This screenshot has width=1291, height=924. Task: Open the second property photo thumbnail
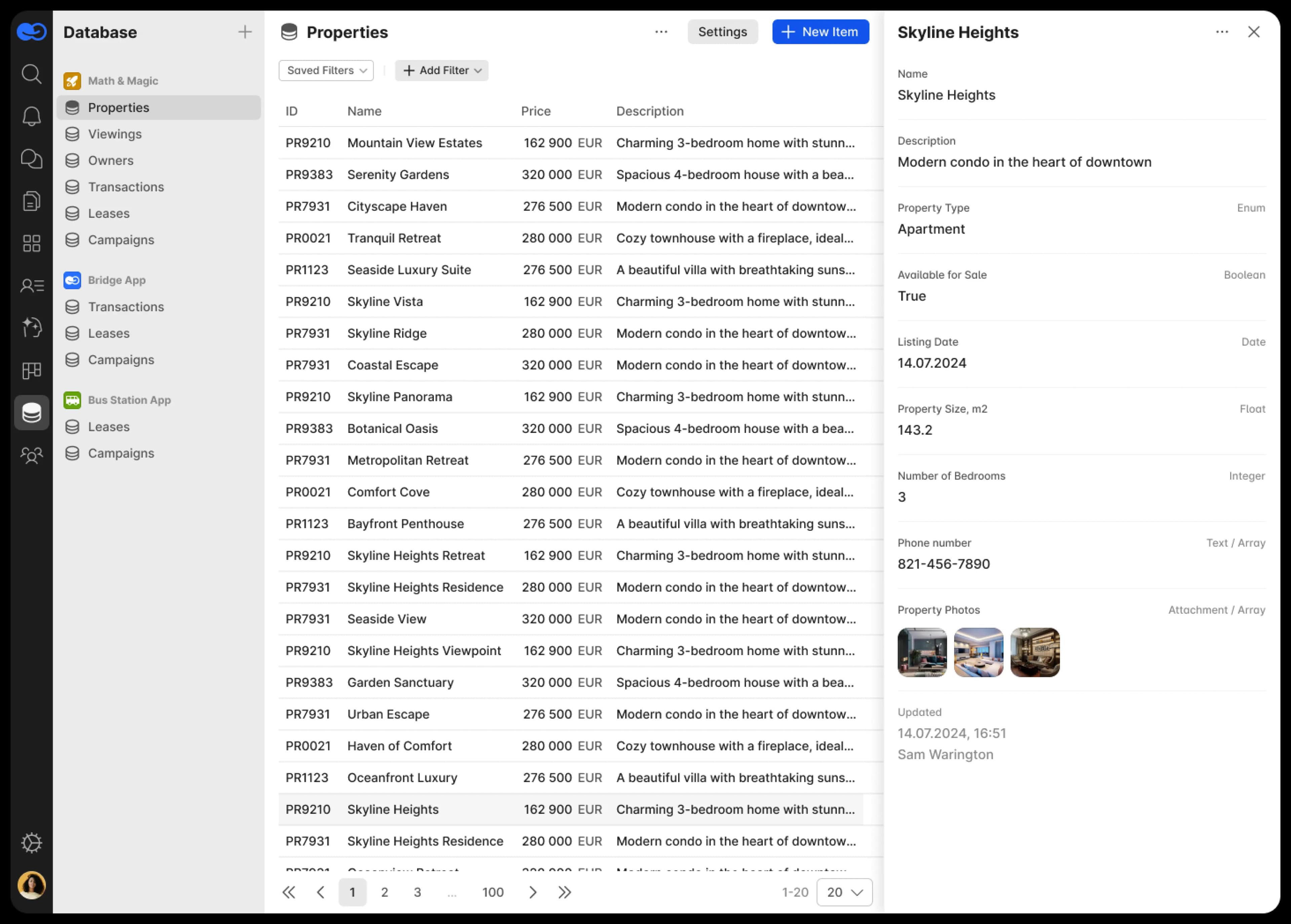(978, 652)
